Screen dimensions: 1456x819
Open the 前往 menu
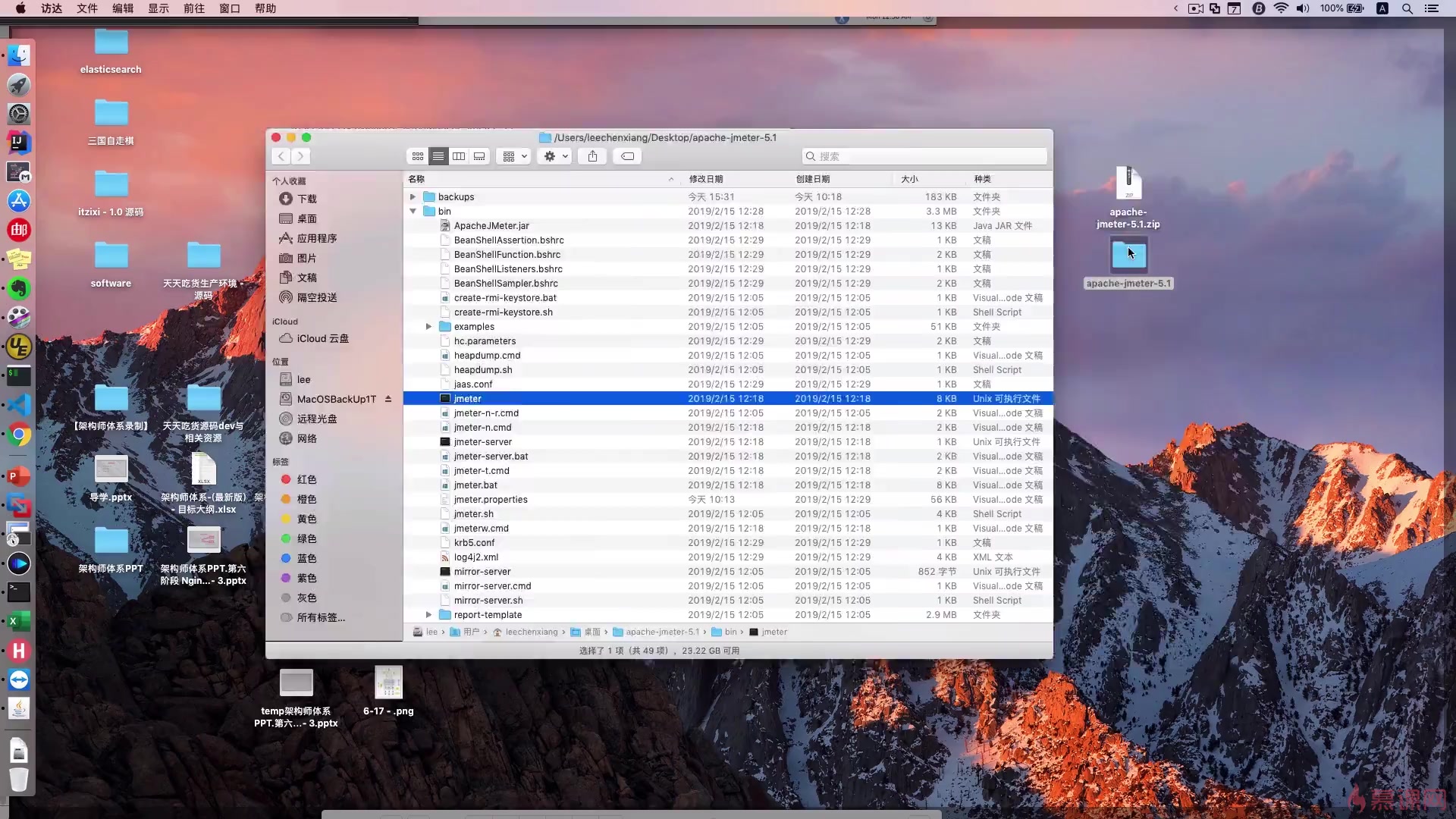click(x=194, y=8)
